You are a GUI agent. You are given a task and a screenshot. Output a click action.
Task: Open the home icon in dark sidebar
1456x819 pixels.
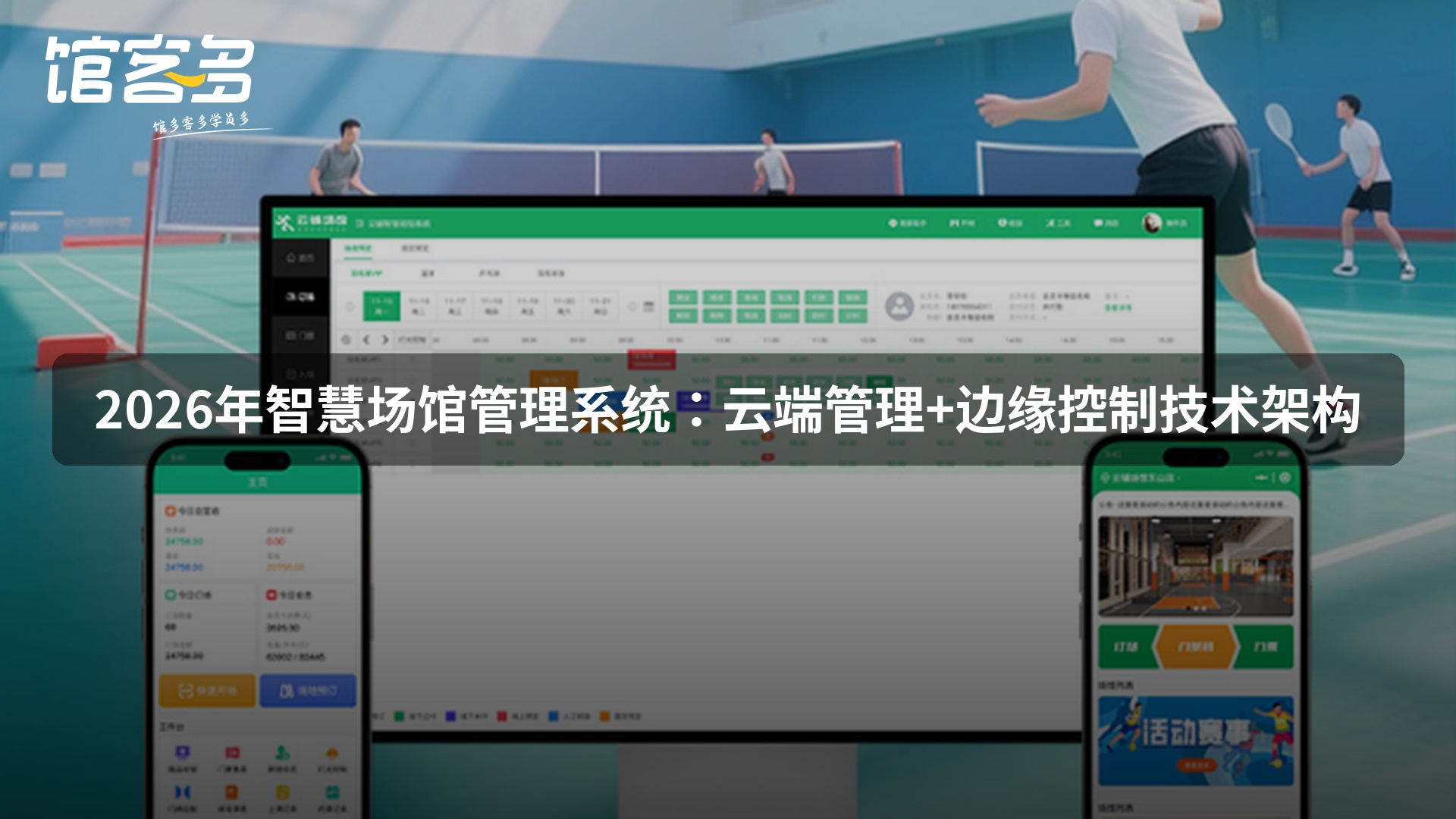click(x=300, y=259)
